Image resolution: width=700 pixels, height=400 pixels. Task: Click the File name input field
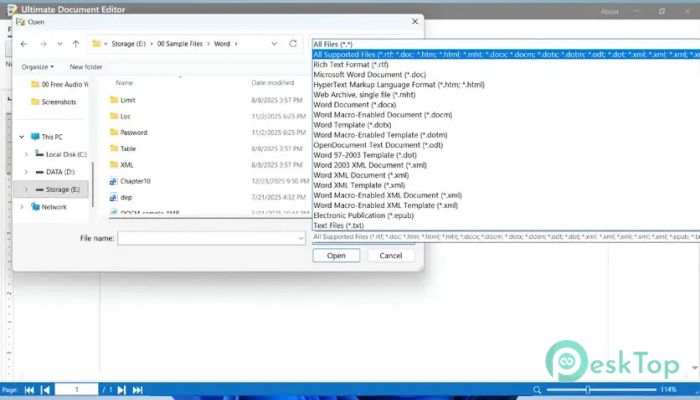pos(208,238)
